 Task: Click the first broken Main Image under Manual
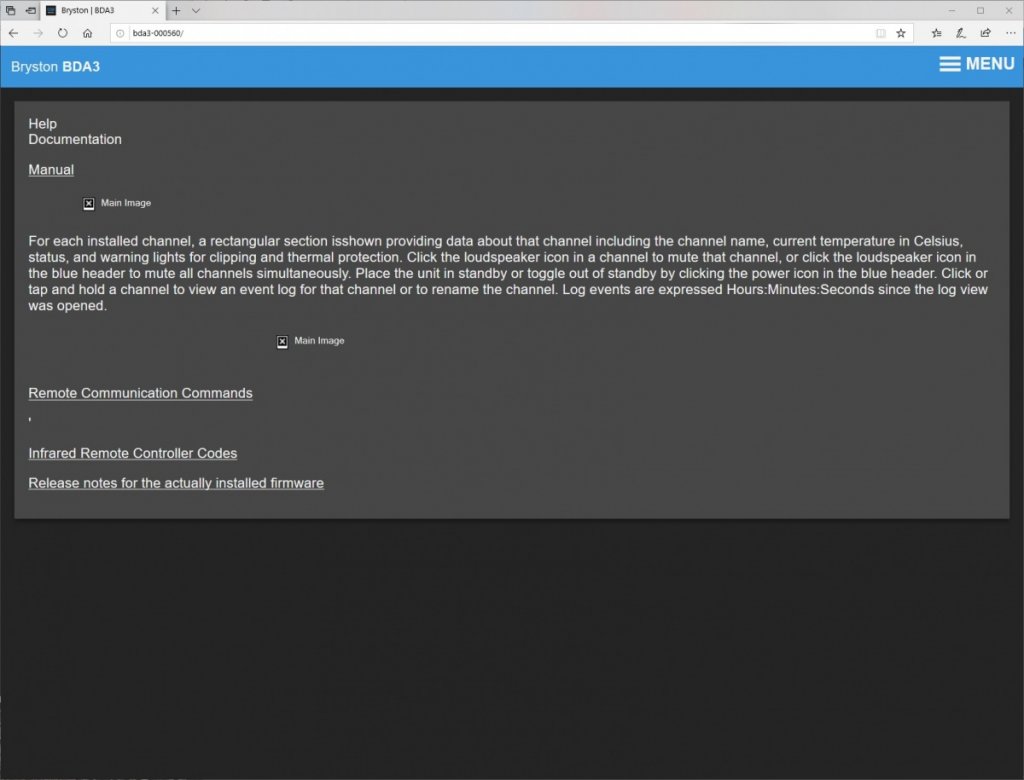tap(117, 203)
